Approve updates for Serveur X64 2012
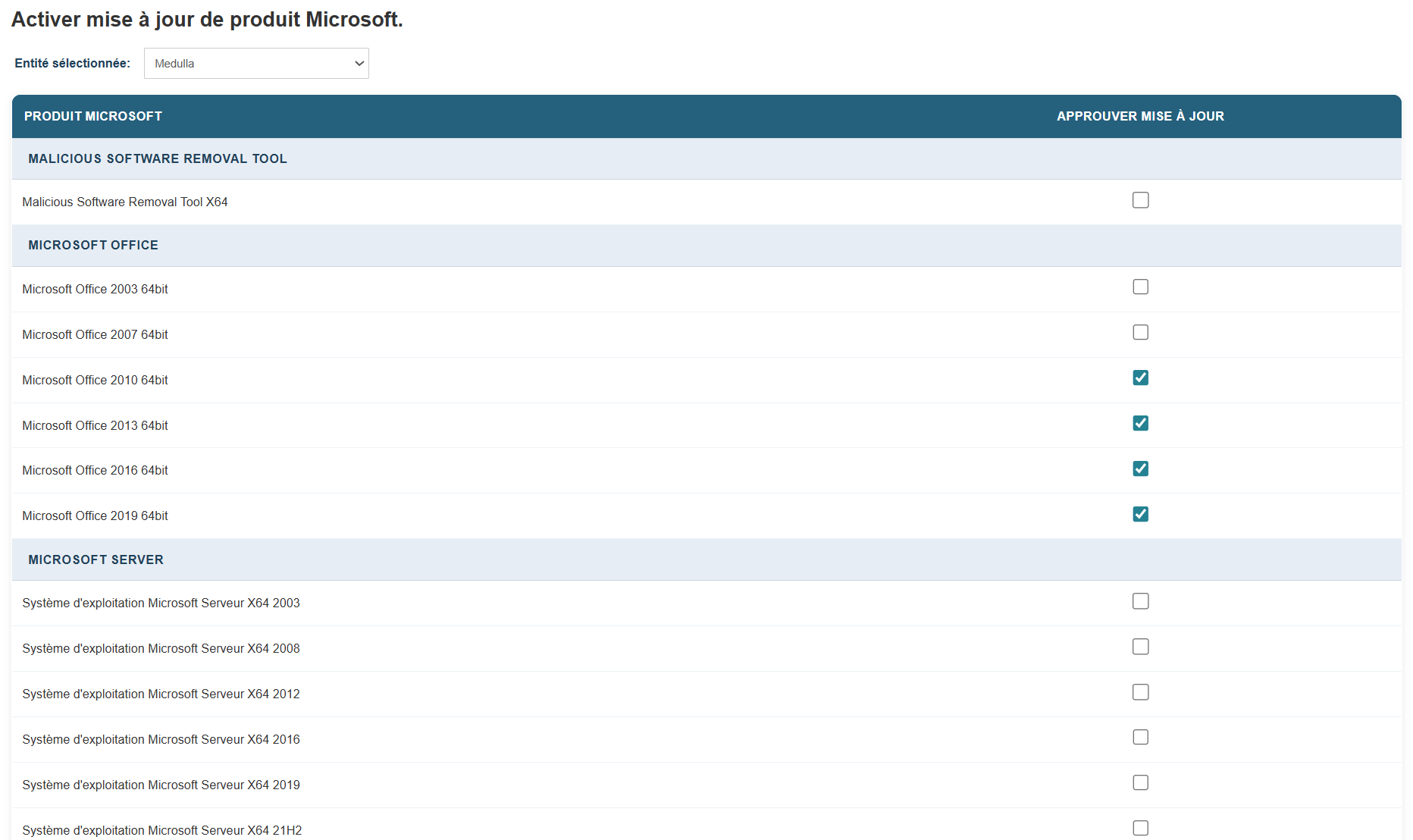 click(1140, 693)
